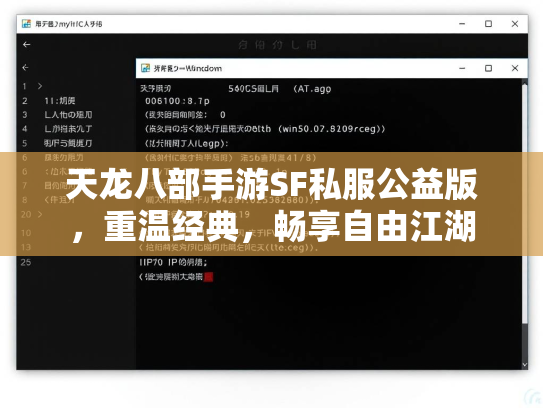Select the "win50.07.8209rceg" text
Screen dimensions: 543x408
[329, 129]
